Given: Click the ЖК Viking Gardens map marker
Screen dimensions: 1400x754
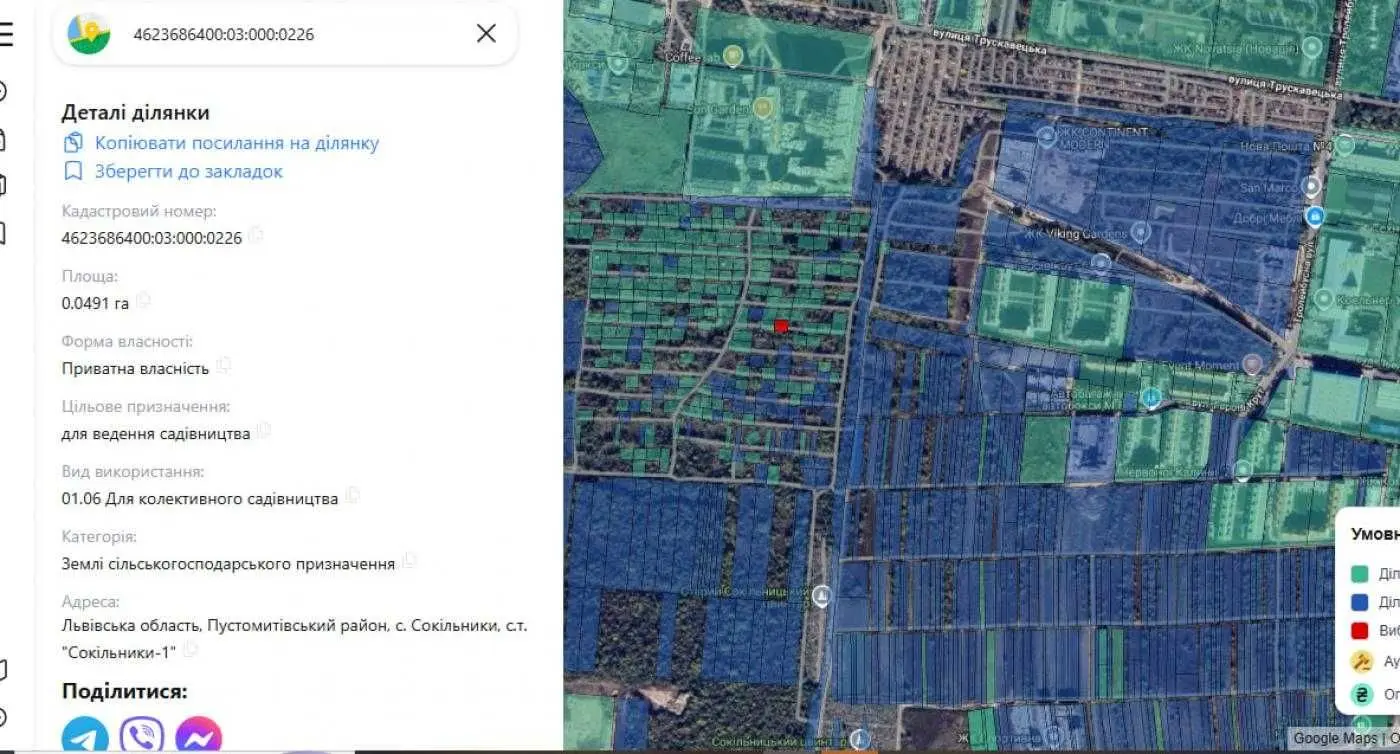Looking at the screenshot, I should 1141,233.
